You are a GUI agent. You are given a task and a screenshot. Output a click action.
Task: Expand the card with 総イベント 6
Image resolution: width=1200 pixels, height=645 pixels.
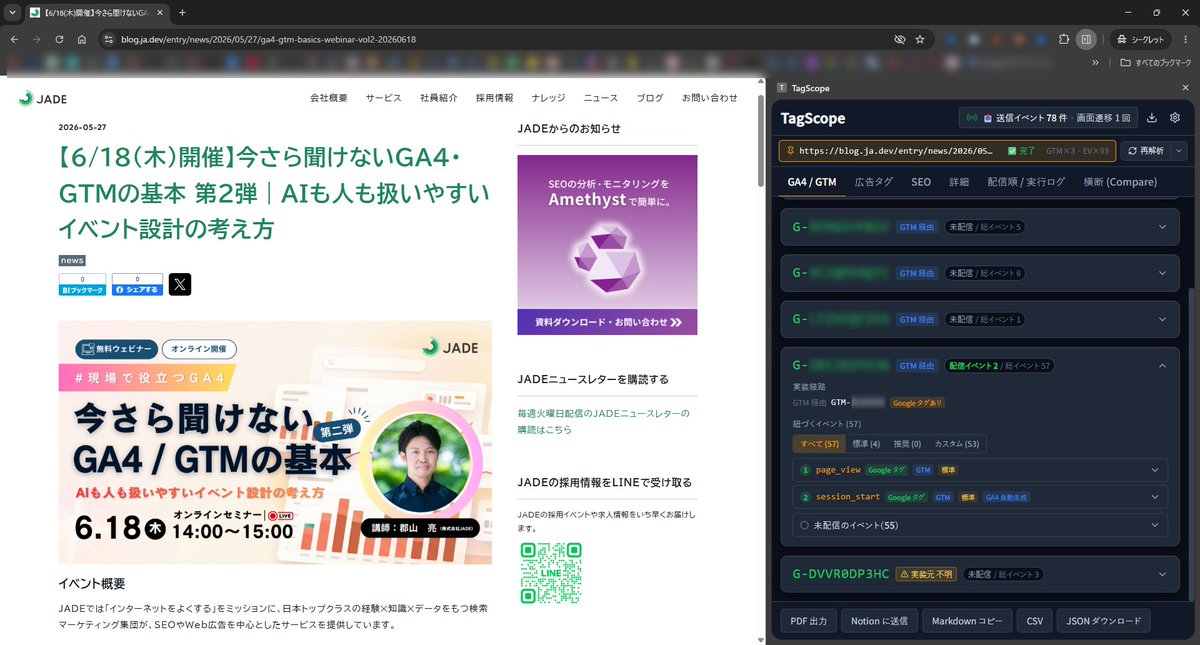(x=980, y=273)
